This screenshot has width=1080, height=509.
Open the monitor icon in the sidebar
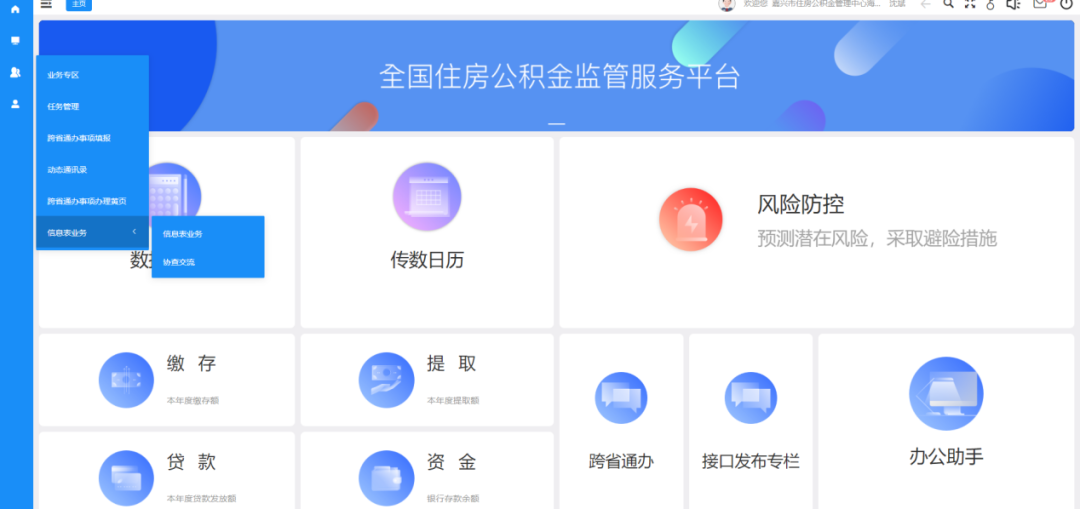coord(15,41)
